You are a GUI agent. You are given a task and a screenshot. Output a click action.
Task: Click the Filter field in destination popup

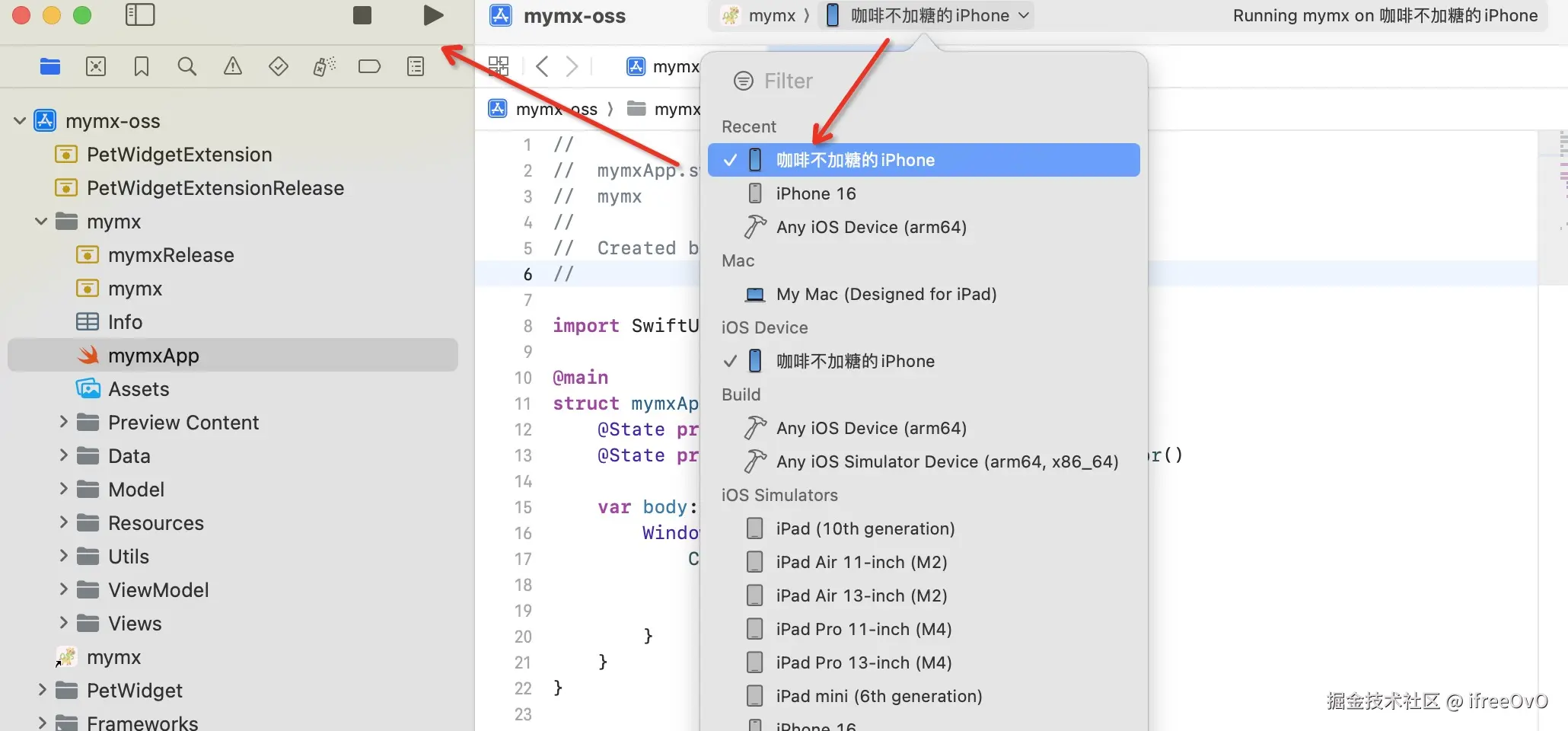coord(923,81)
